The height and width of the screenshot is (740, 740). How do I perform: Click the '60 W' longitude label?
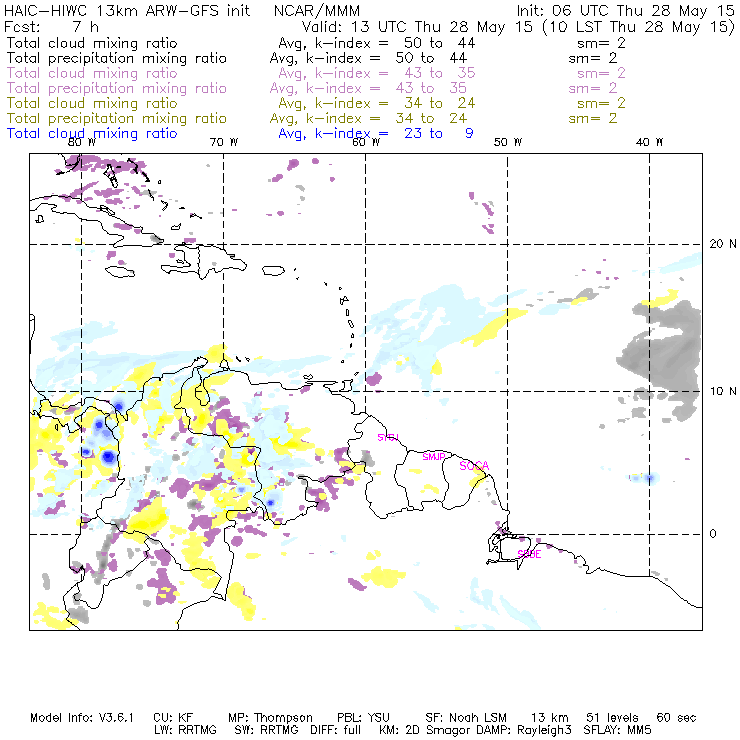tap(366, 142)
